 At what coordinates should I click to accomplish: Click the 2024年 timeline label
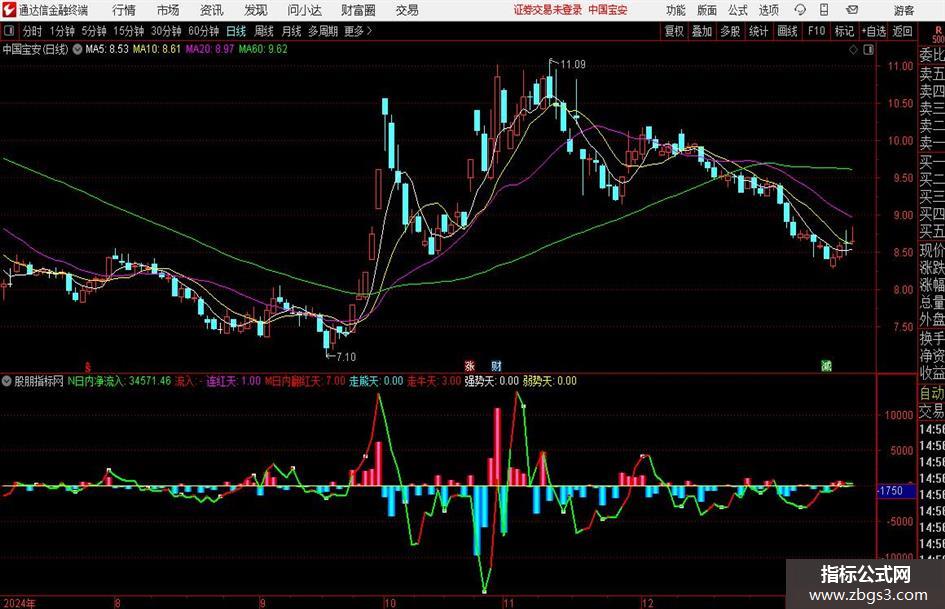[19, 603]
